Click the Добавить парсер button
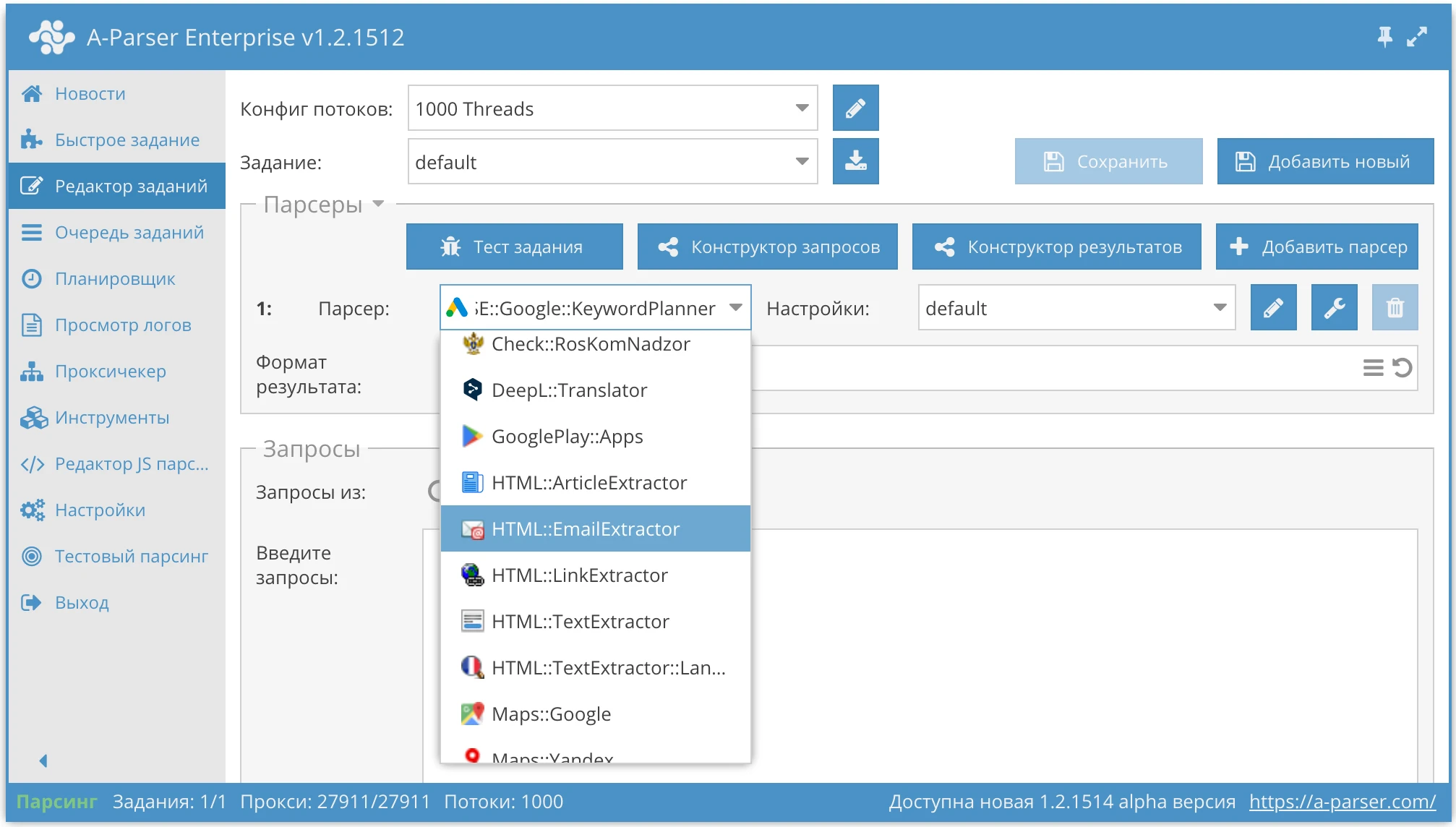This screenshot has height=827, width=1456. pos(1316,247)
